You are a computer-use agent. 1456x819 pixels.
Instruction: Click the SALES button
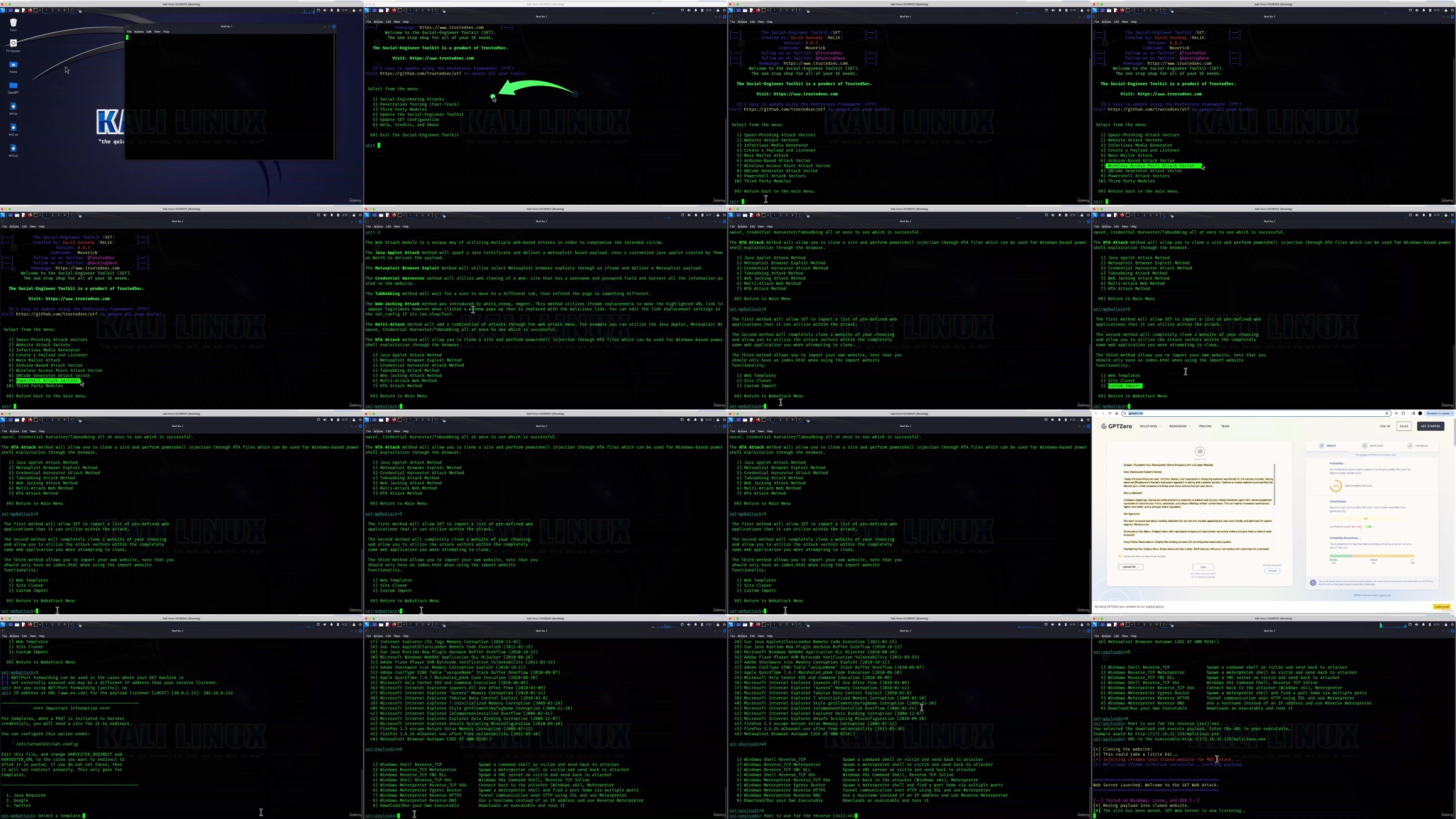pos(1404,426)
